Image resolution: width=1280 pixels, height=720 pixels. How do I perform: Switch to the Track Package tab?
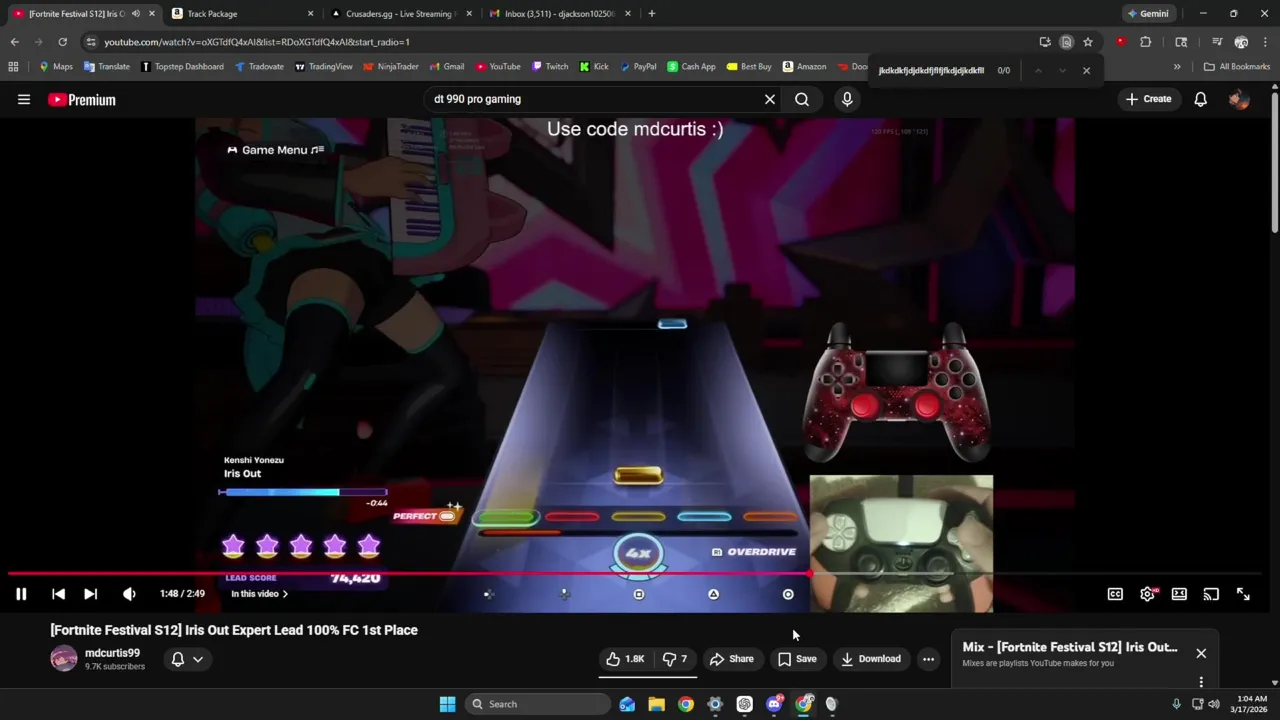243,14
